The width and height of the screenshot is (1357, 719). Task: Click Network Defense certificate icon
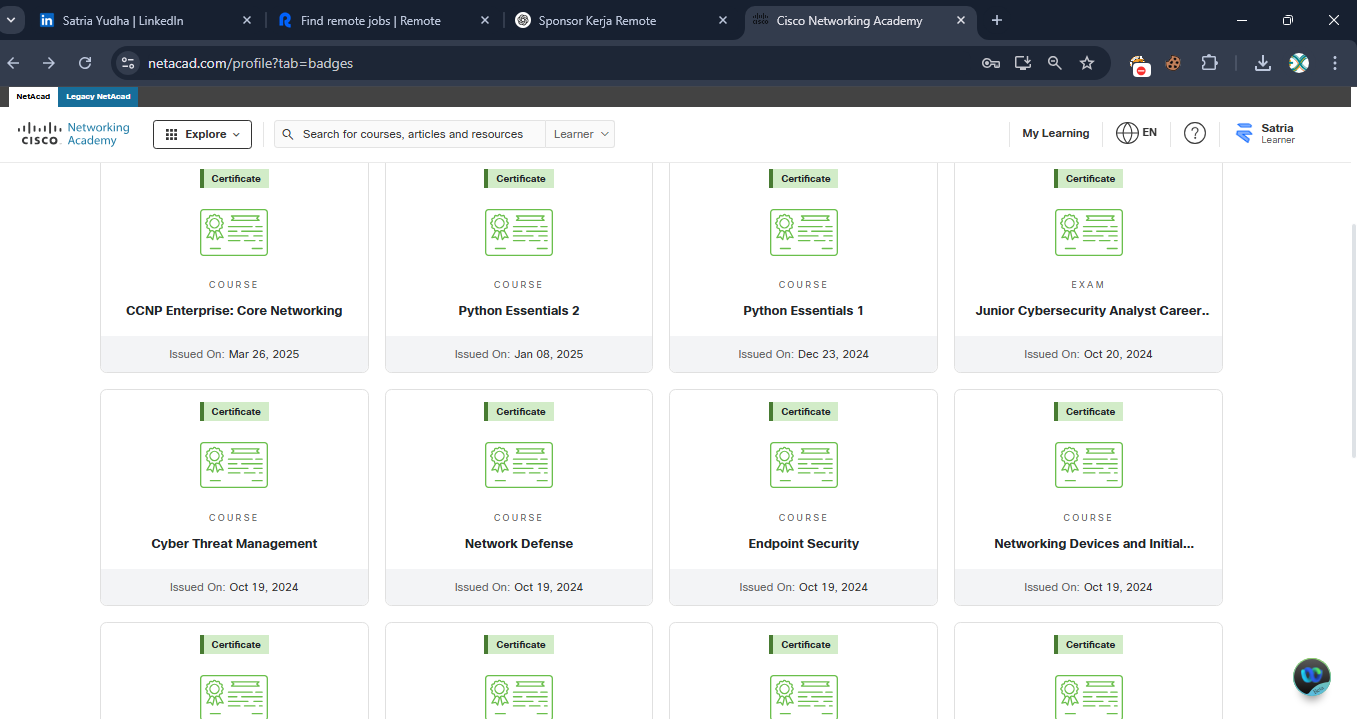519,465
